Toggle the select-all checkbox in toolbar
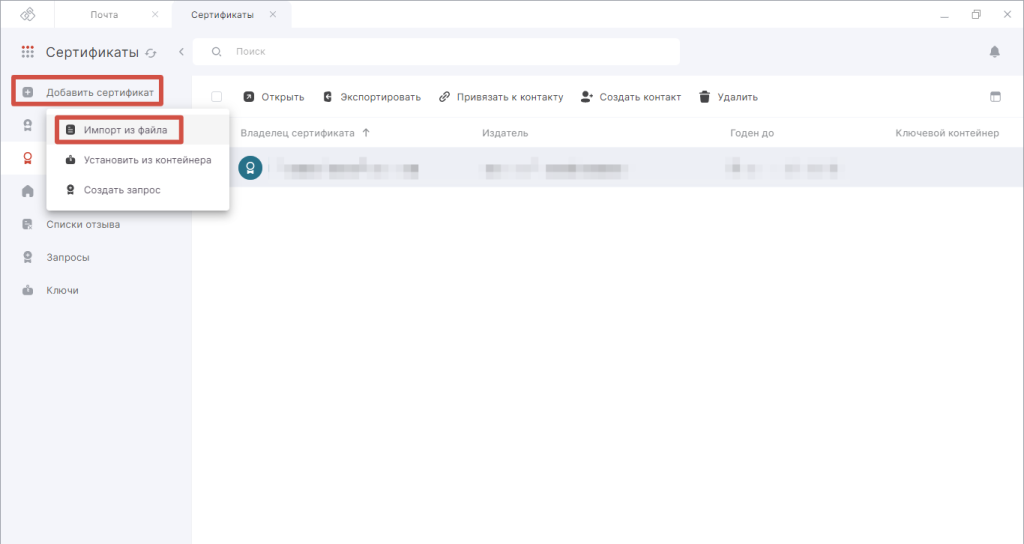This screenshot has width=1024, height=544. [x=216, y=97]
